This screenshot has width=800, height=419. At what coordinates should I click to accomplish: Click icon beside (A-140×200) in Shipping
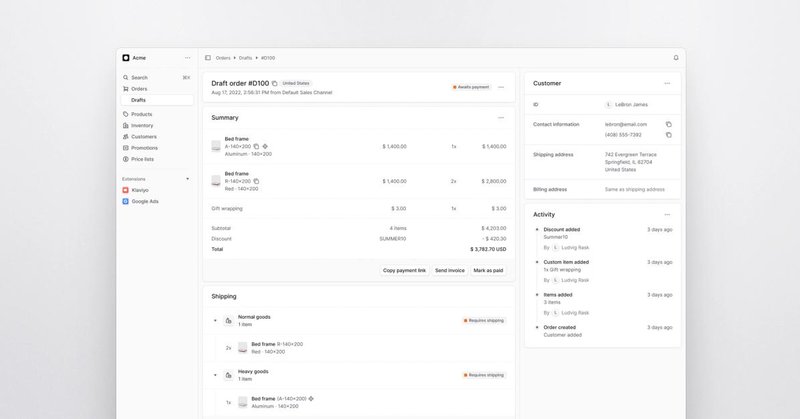click(311, 399)
